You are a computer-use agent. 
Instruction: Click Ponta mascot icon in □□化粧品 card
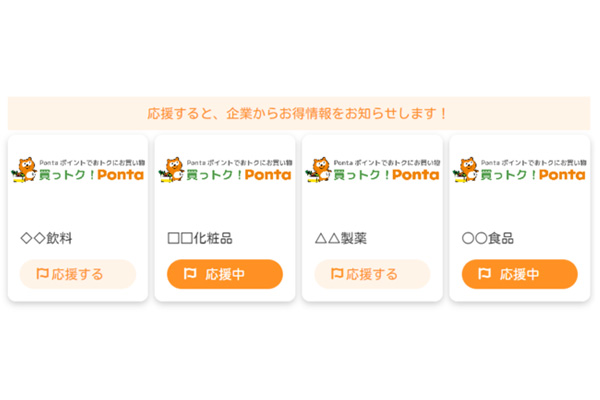pyautogui.click(x=172, y=169)
